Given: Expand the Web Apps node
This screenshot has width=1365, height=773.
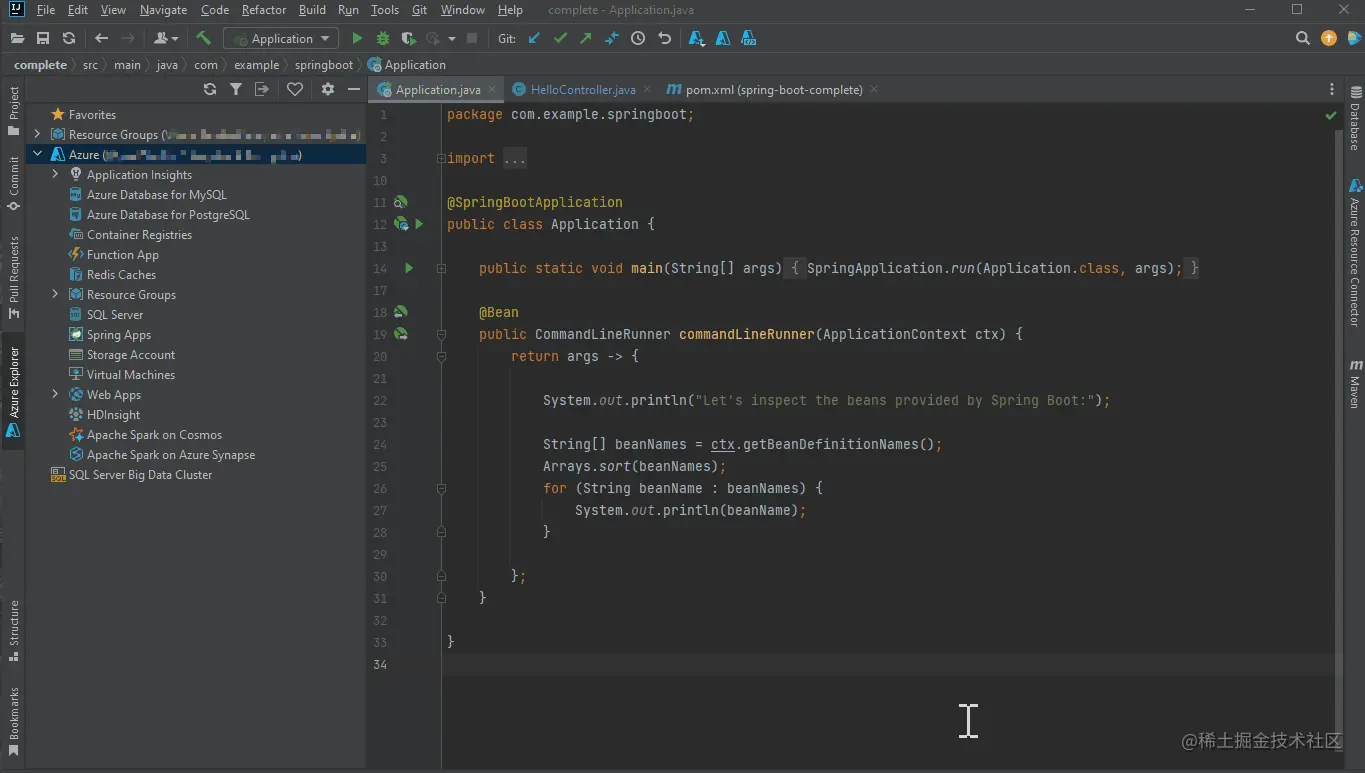Looking at the screenshot, I should (x=55, y=394).
